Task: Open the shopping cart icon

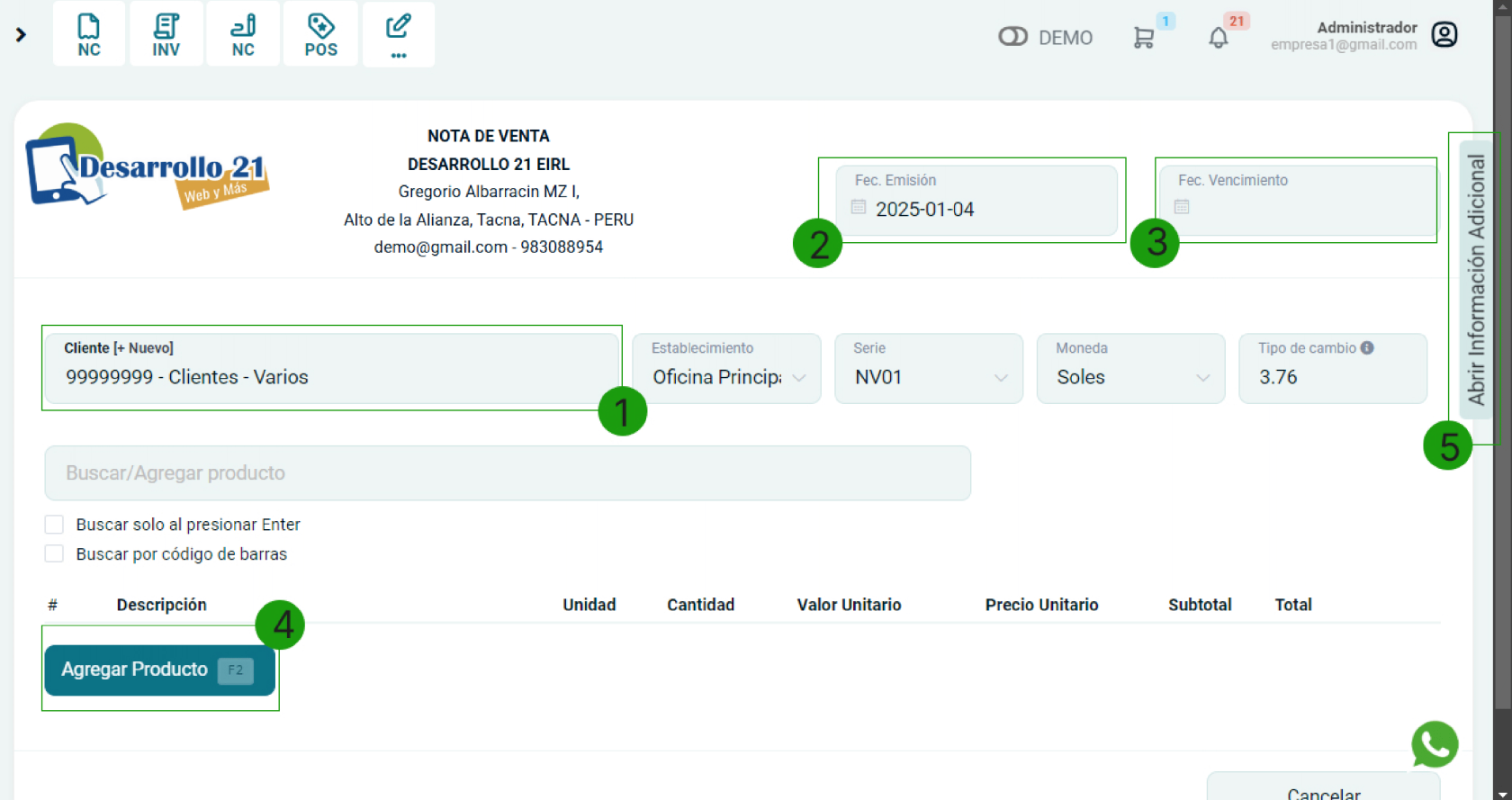Action: tap(1143, 38)
